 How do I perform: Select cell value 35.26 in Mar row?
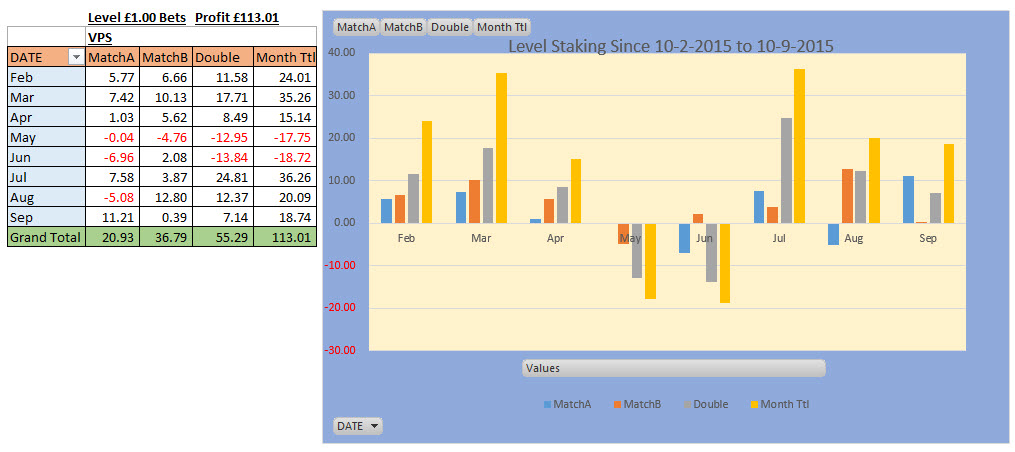point(285,98)
